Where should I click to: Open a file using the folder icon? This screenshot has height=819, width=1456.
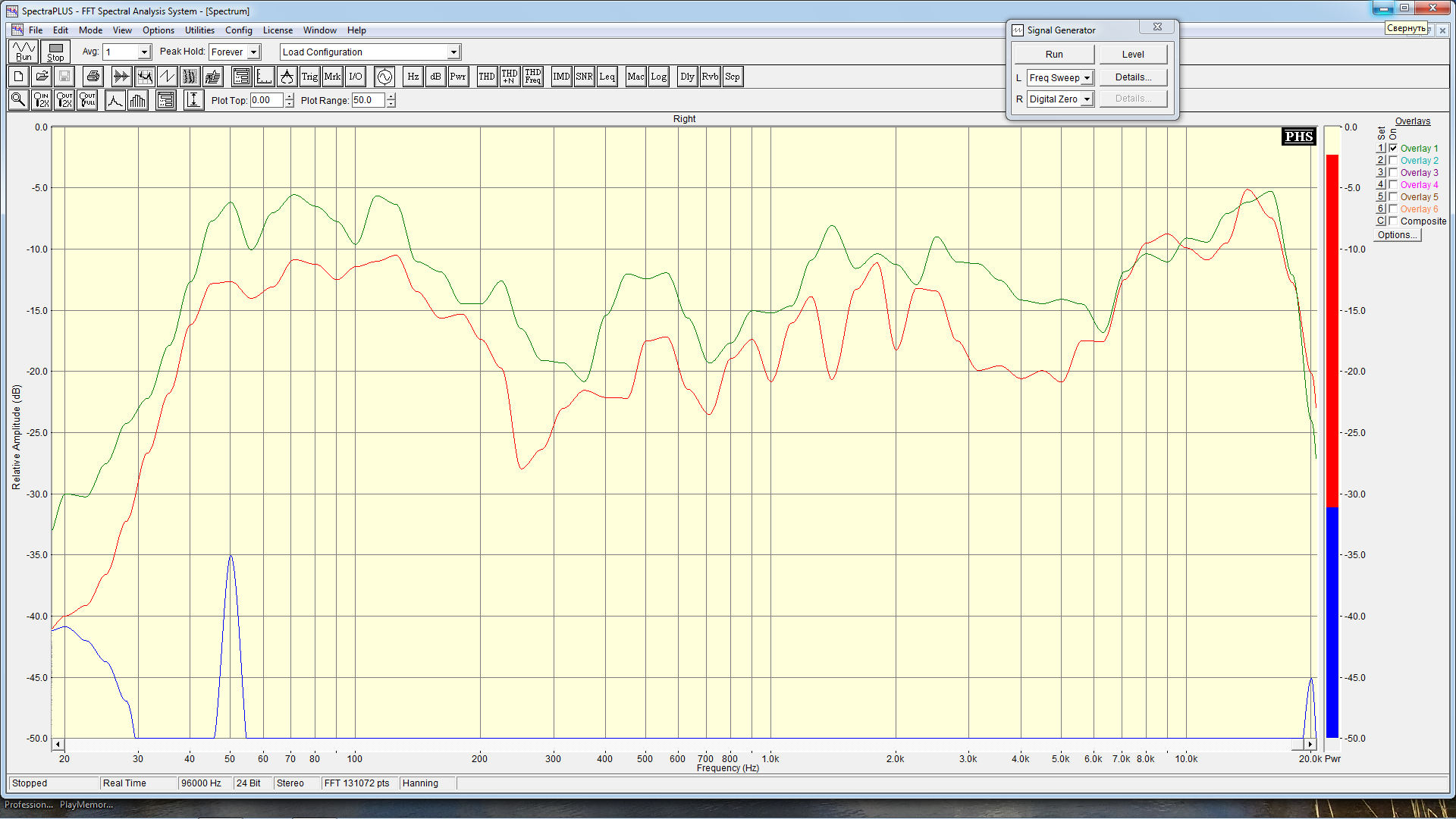(x=42, y=77)
